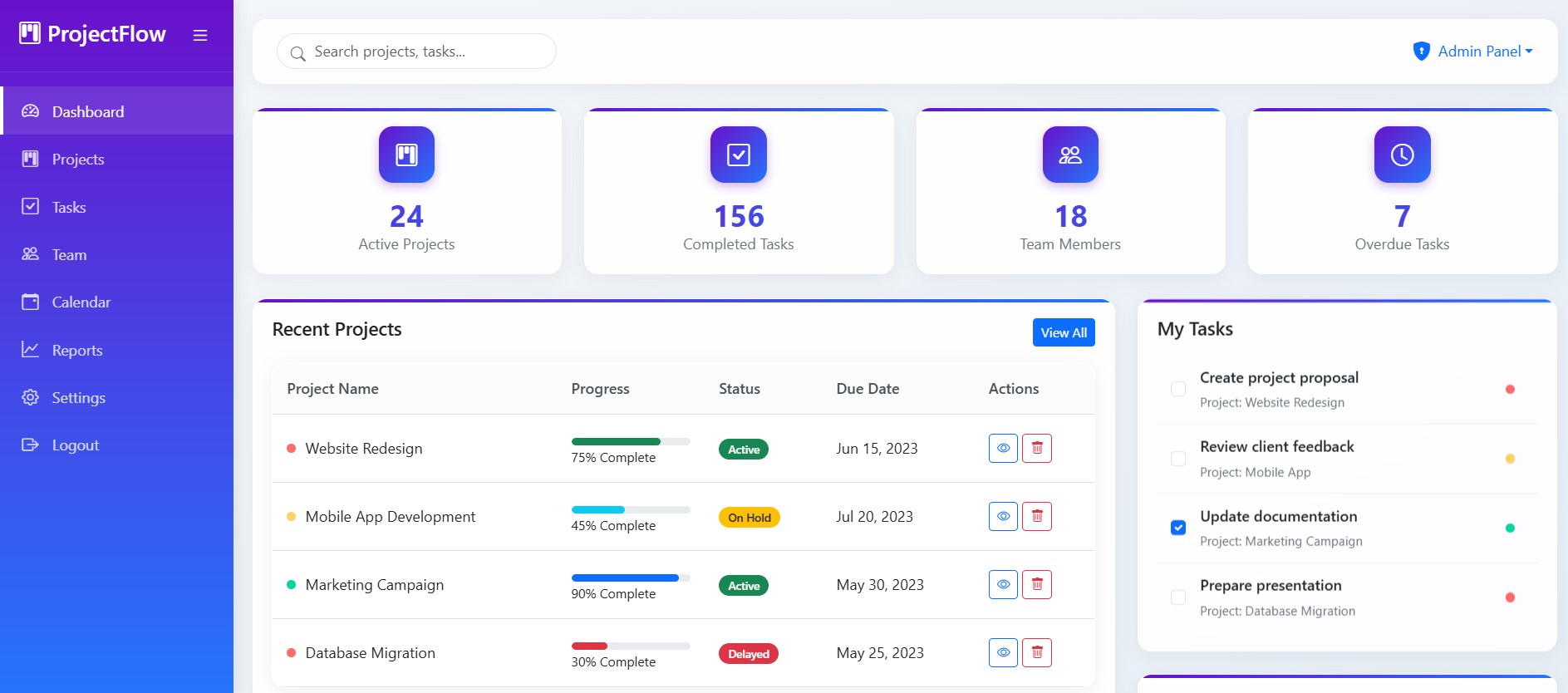Click the Marketing Campaign progress bar

(630, 577)
